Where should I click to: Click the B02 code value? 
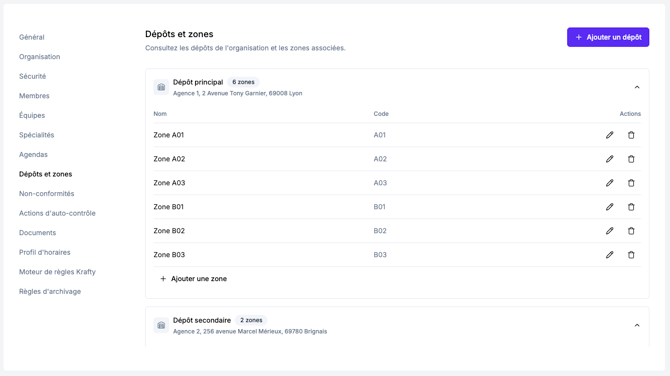tap(380, 231)
